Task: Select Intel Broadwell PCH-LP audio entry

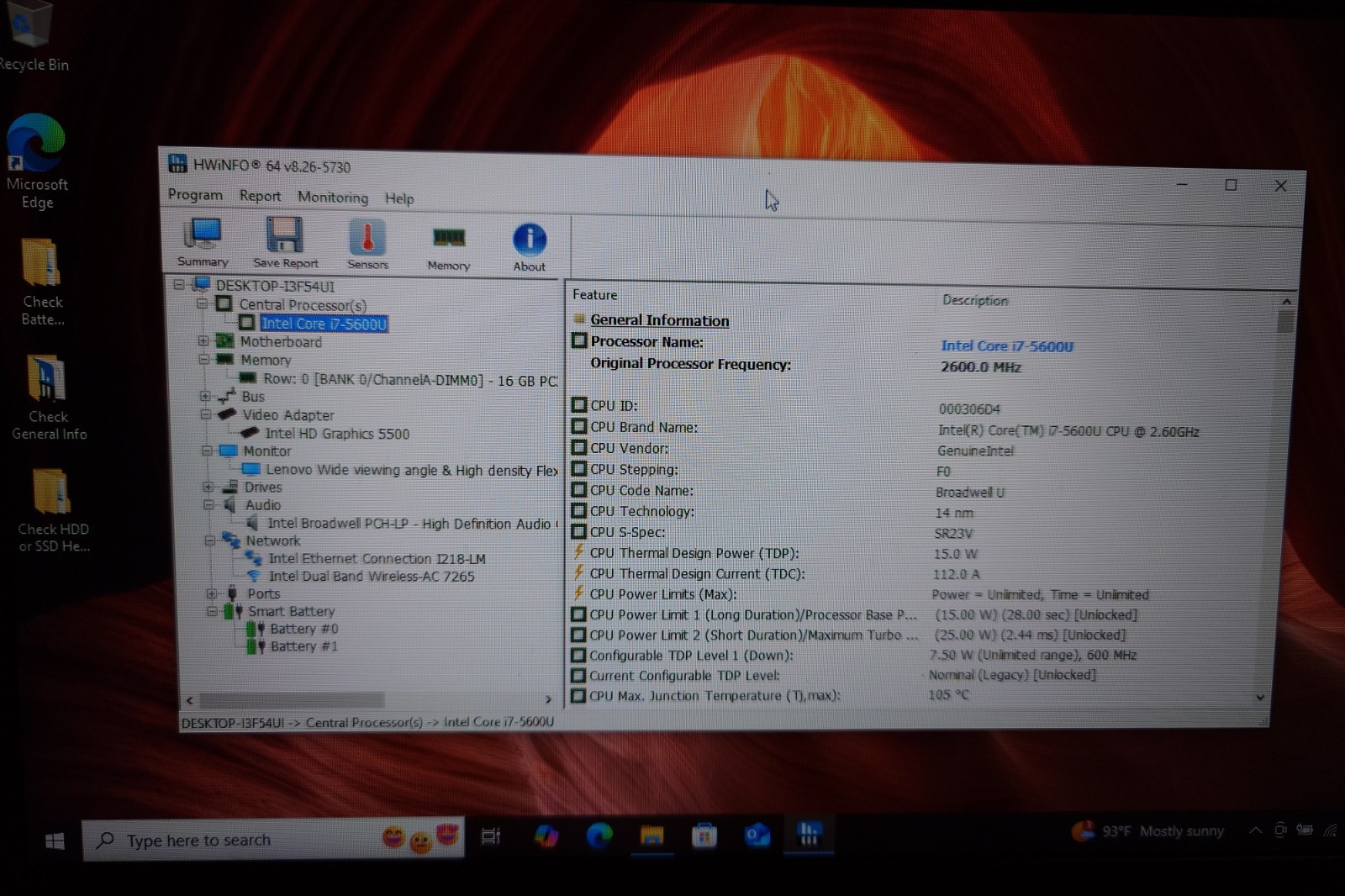Action: coord(411,524)
